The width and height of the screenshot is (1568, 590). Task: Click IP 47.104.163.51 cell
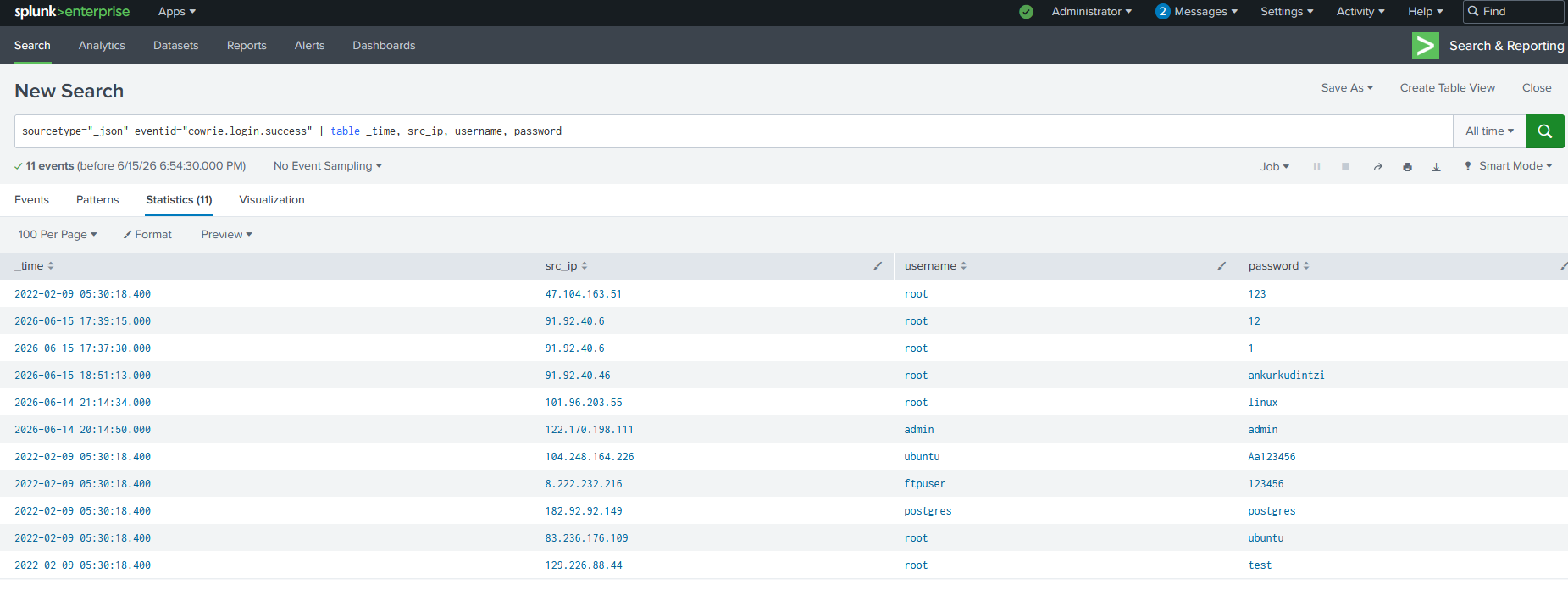click(x=583, y=294)
